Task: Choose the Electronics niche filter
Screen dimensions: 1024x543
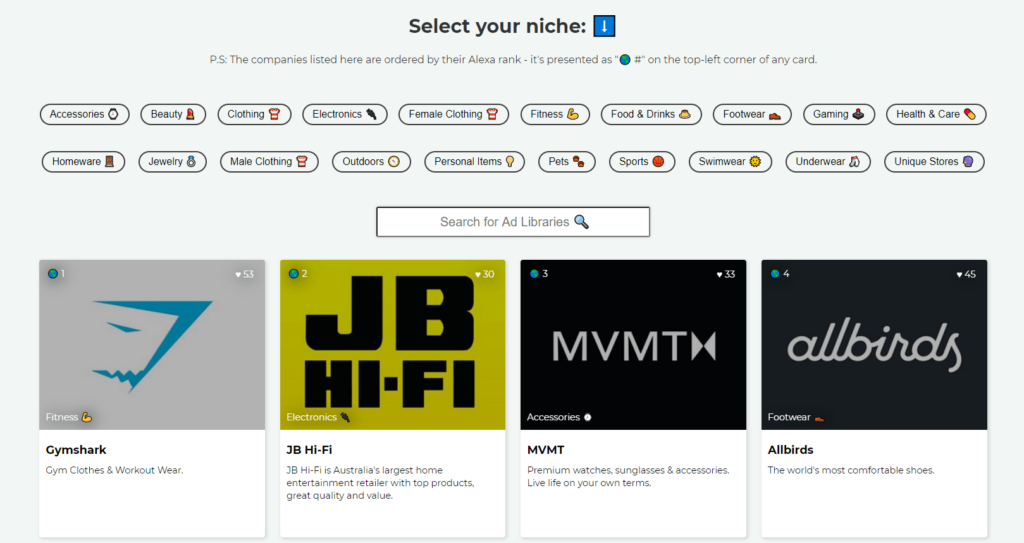Action: click(345, 114)
